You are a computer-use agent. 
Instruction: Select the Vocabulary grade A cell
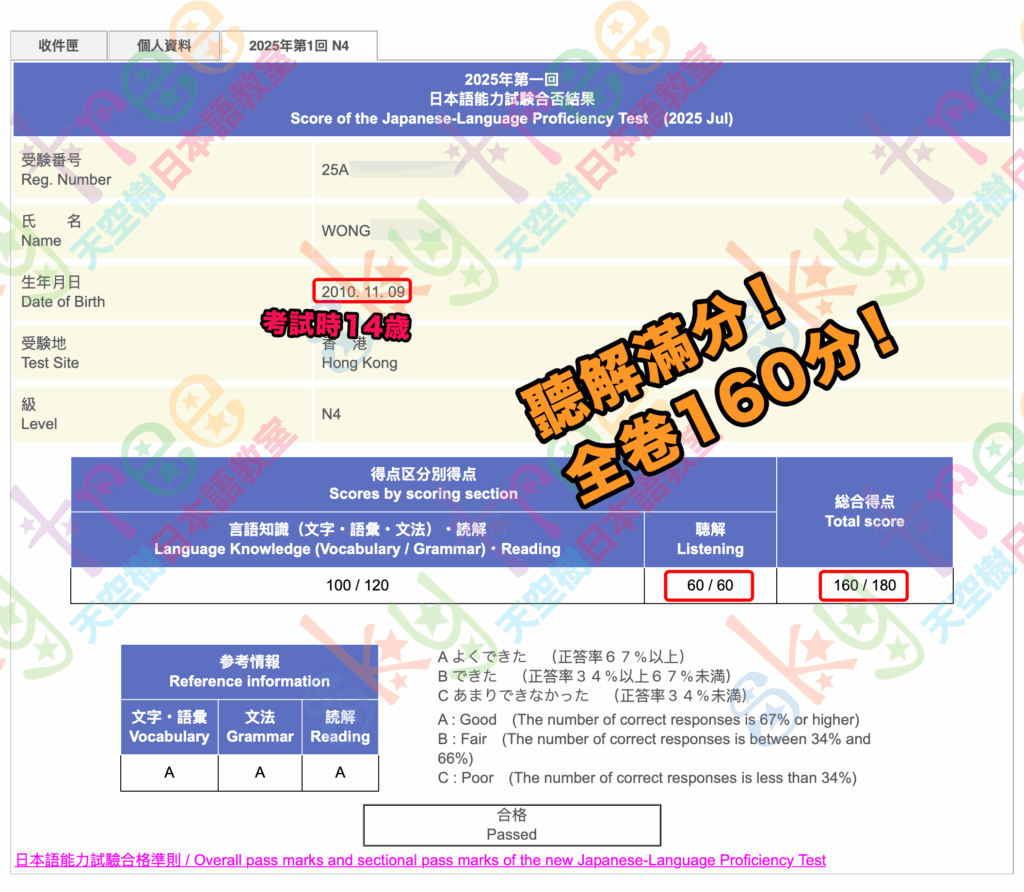pos(169,772)
